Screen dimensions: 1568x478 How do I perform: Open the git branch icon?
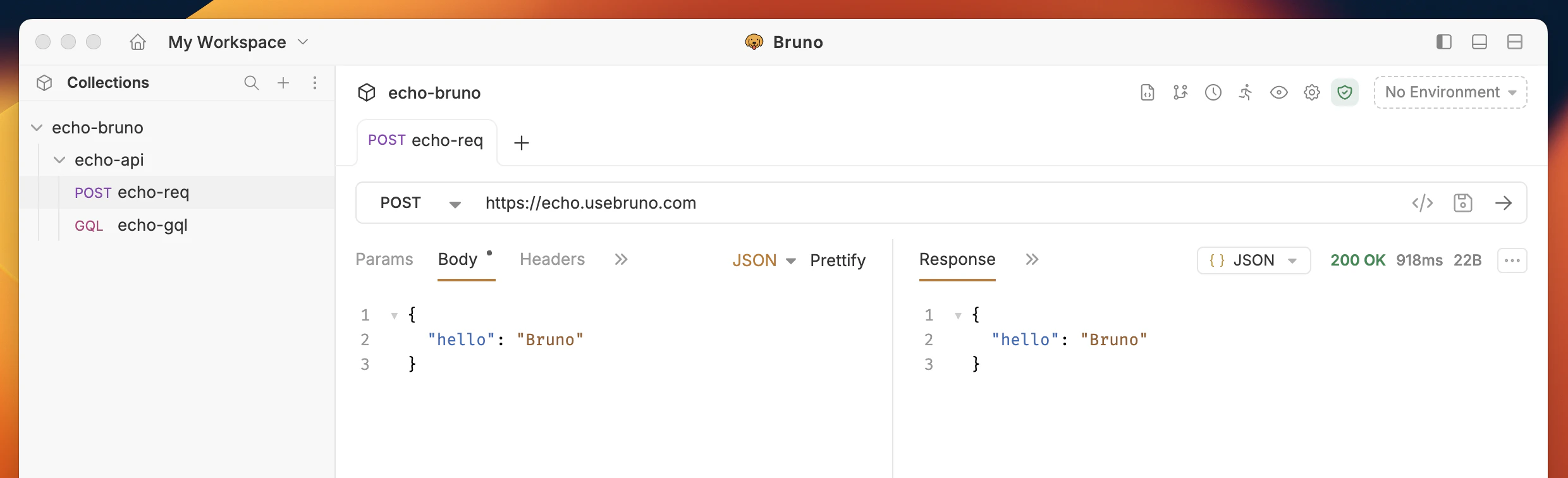click(1180, 93)
